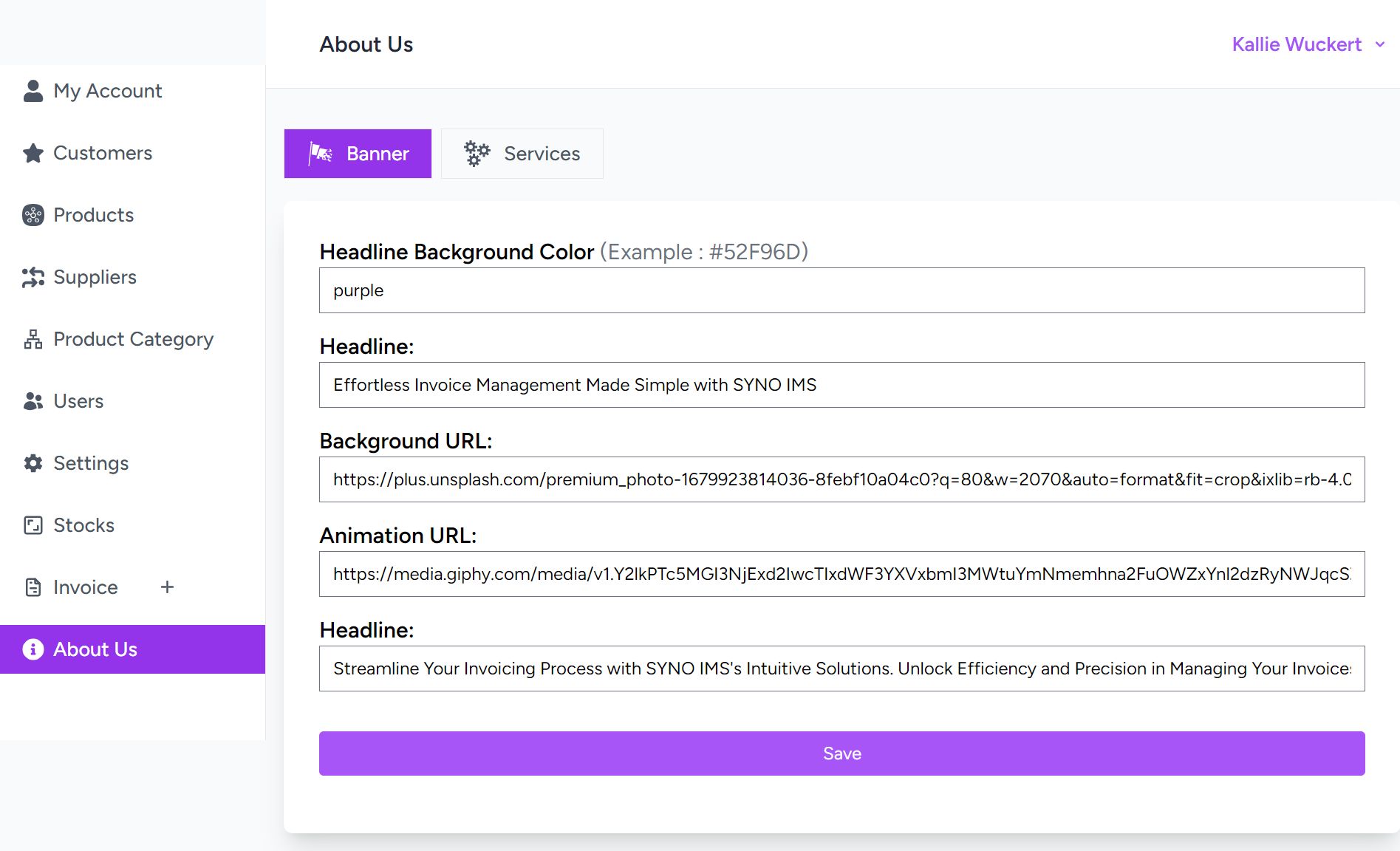Screen dimensions: 1400x851
Task: Click the Settings gear icon
Action: tap(33, 463)
